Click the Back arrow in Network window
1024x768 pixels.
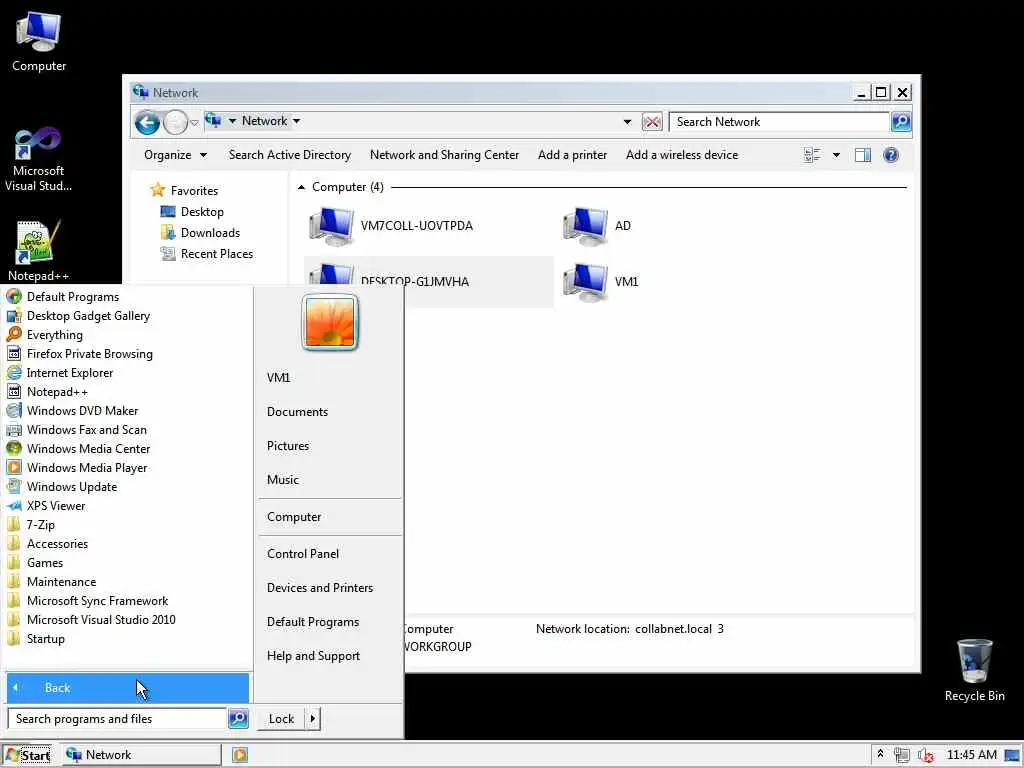pos(148,122)
